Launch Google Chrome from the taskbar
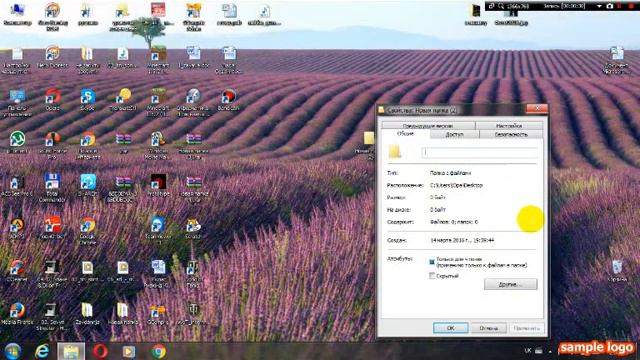Screen dimensions: 640x360 tap(158, 351)
